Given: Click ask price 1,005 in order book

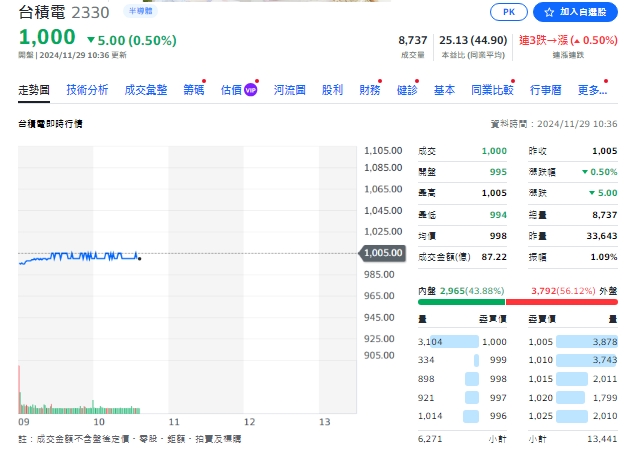Looking at the screenshot, I should (x=540, y=342).
